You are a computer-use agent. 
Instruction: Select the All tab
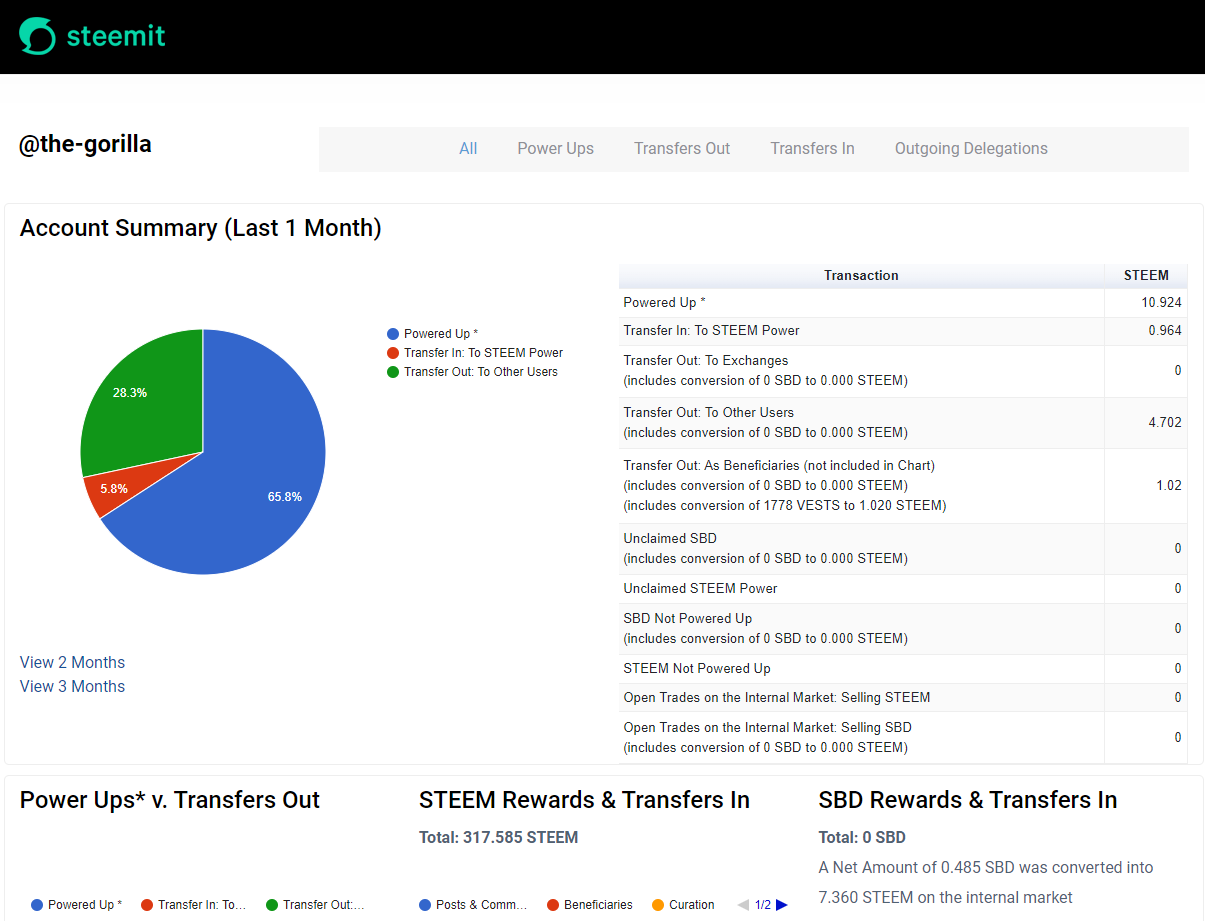468,149
